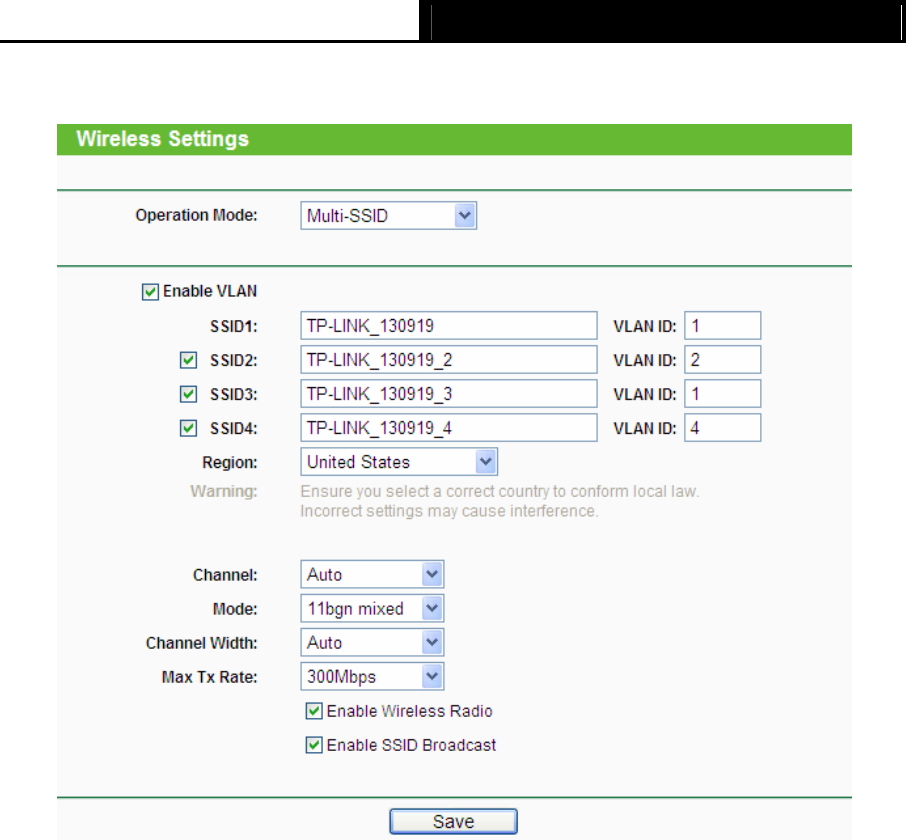The image size is (906, 840).
Task: Click the 'Channel Width:' label
Action: coord(202,643)
